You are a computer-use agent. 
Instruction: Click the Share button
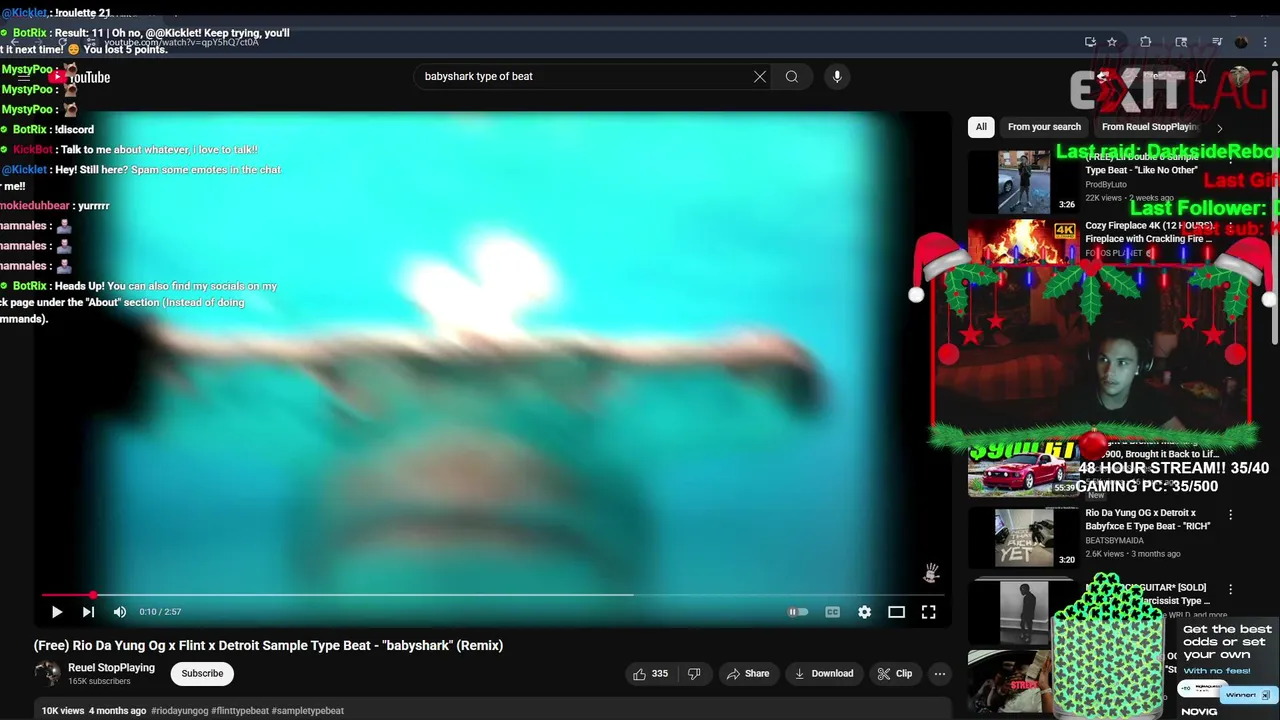coord(748,674)
